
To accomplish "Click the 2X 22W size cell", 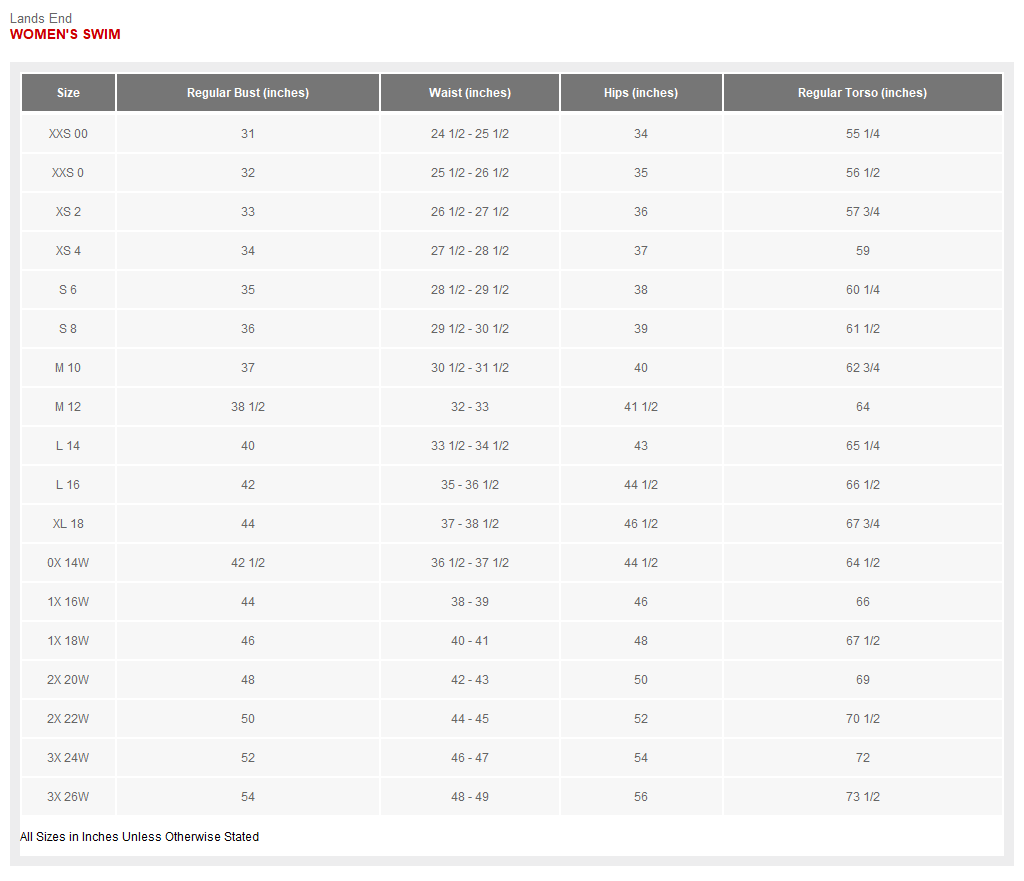I will 68,719.
